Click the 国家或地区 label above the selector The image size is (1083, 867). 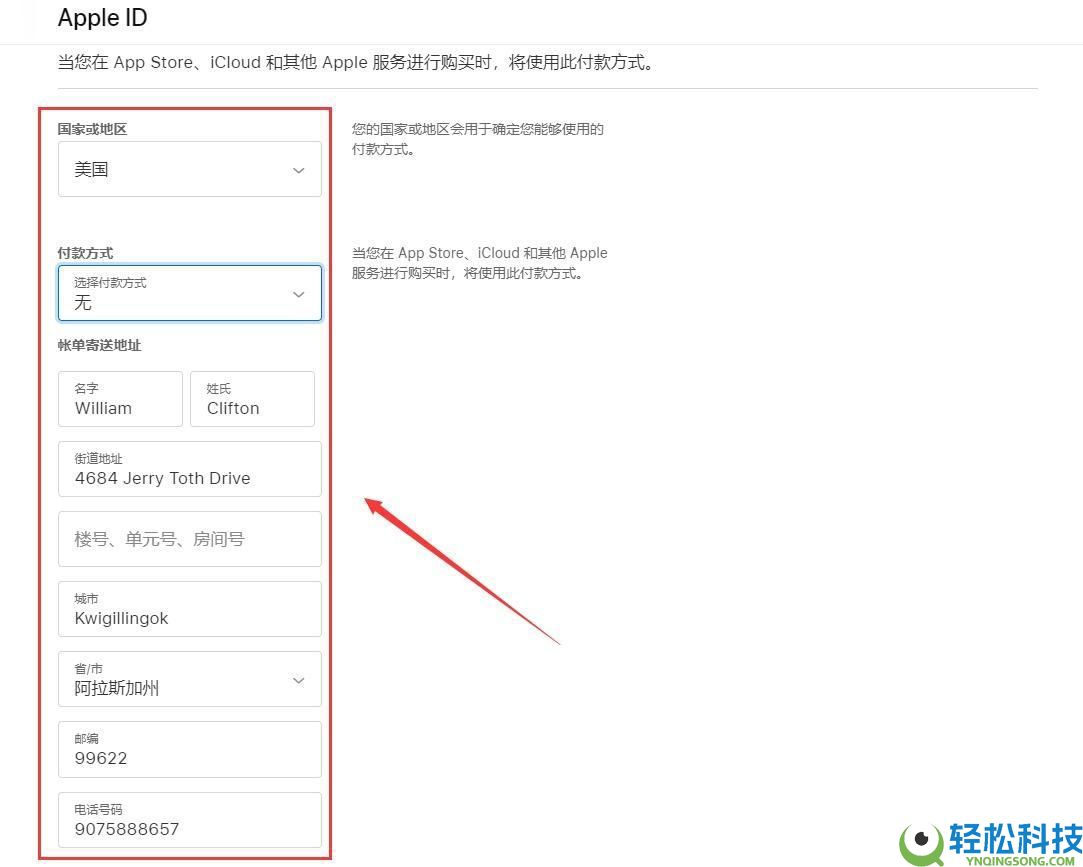pyautogui.click(x=91, y=129)
